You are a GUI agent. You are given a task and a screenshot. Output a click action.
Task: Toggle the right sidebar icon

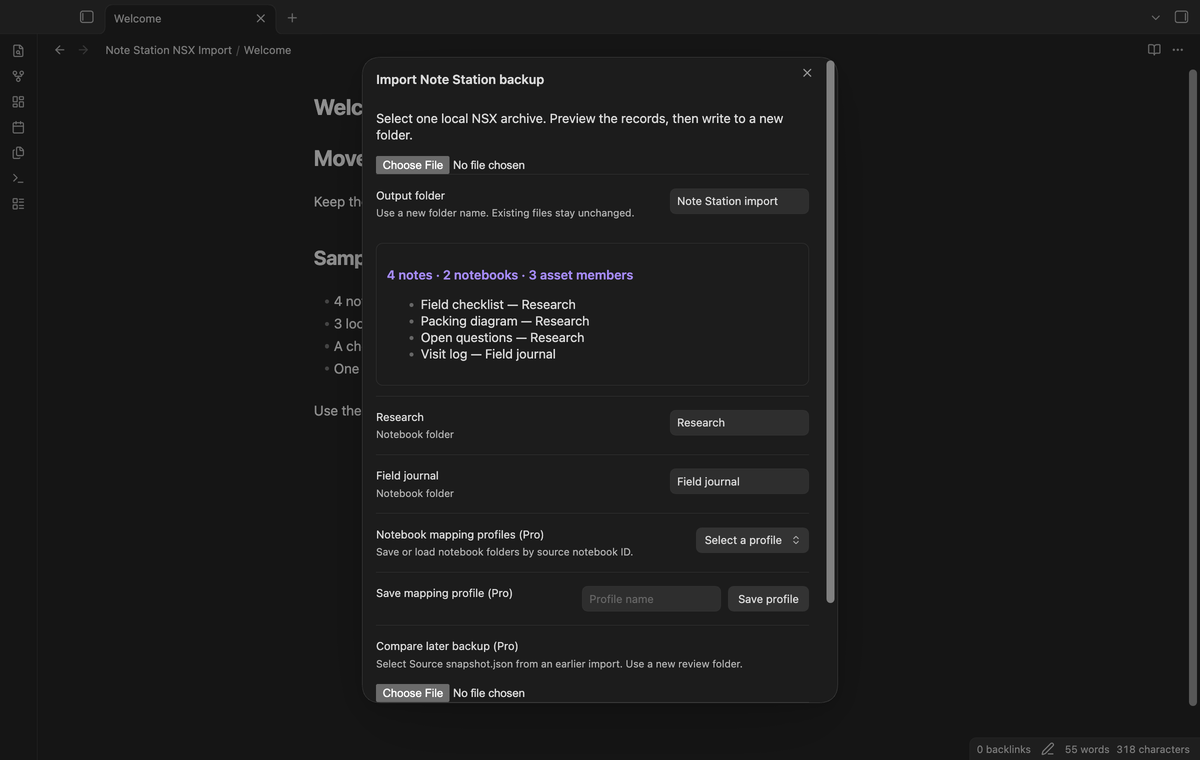pos(1181,17)
